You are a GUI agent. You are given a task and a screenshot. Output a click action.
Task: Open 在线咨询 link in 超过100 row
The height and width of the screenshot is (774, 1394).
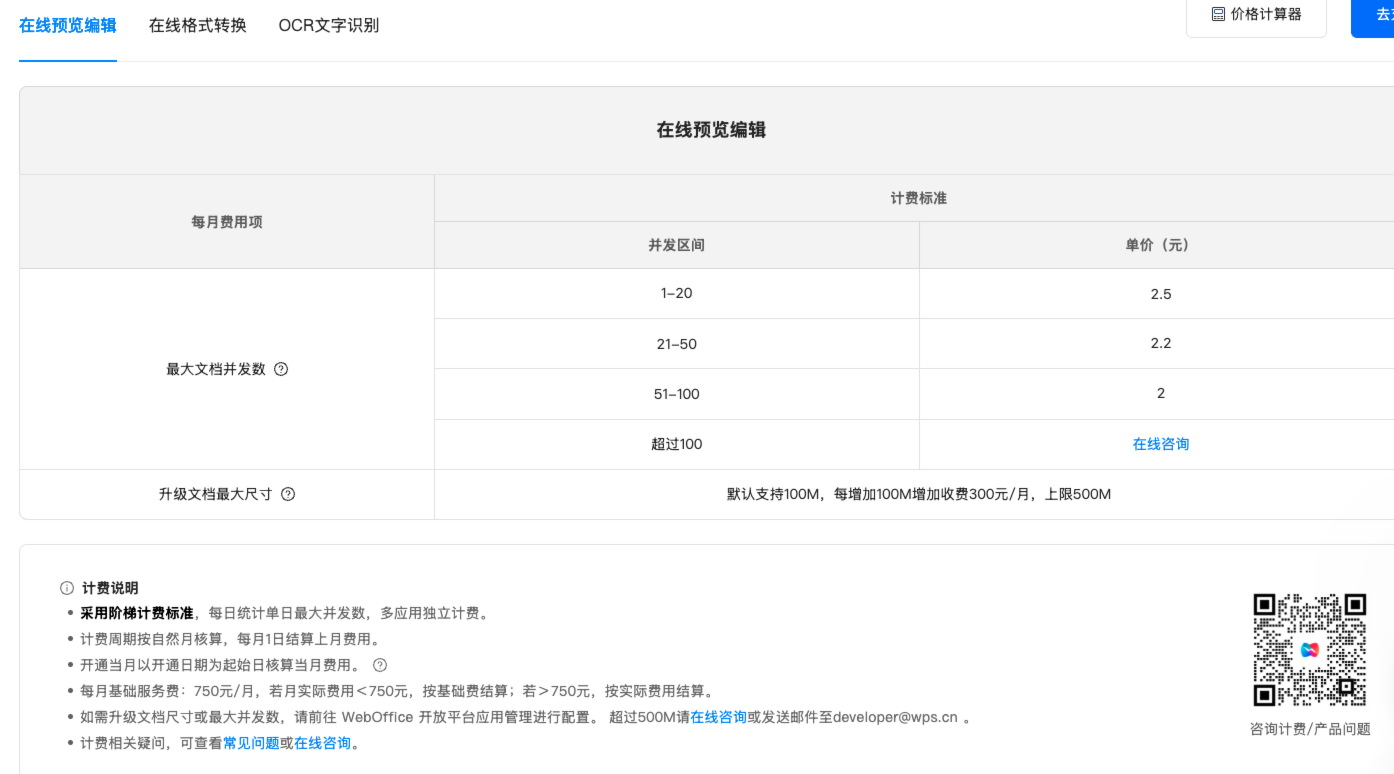tap(1160, 444)
